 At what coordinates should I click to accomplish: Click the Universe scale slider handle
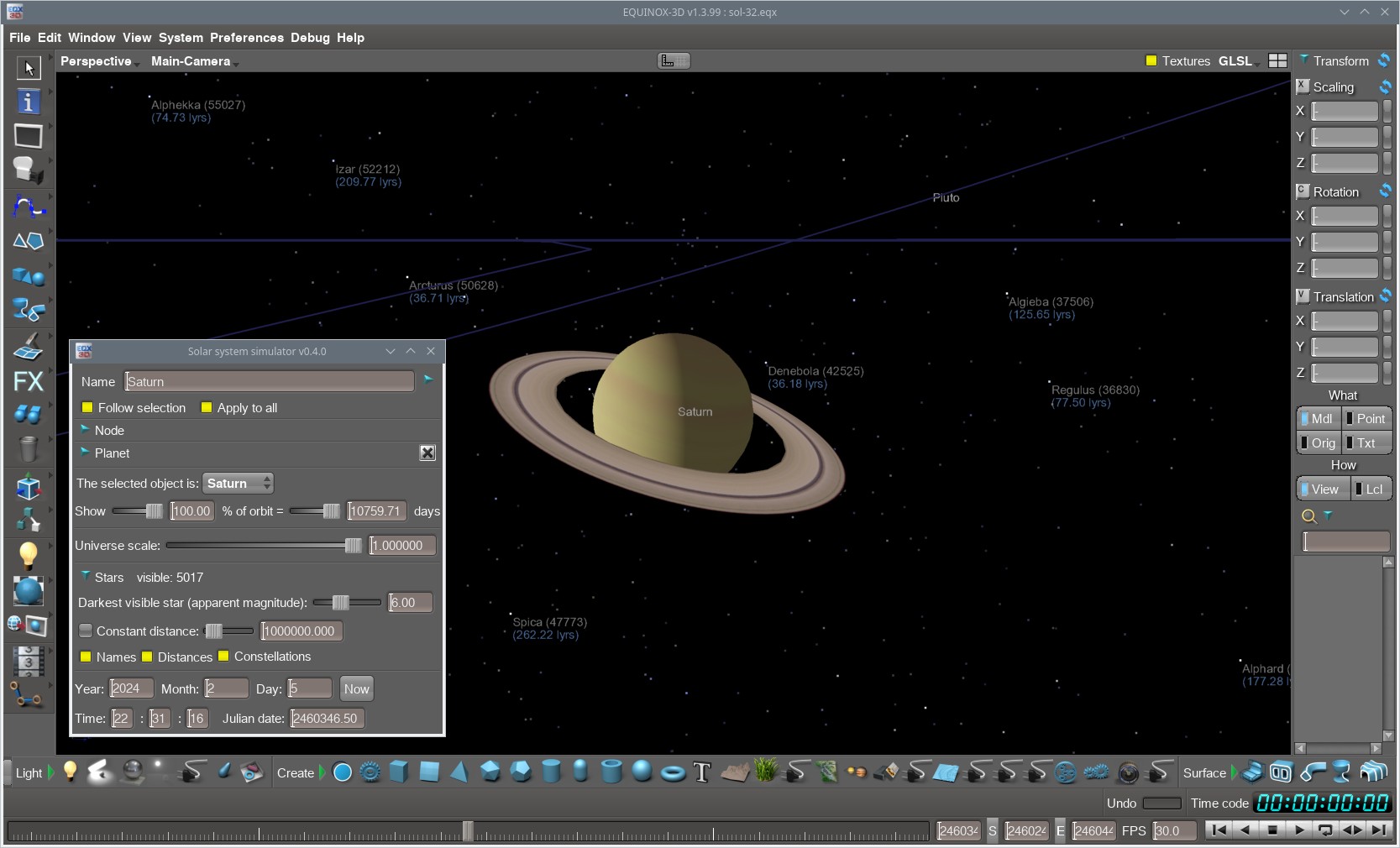click(353, 546)
